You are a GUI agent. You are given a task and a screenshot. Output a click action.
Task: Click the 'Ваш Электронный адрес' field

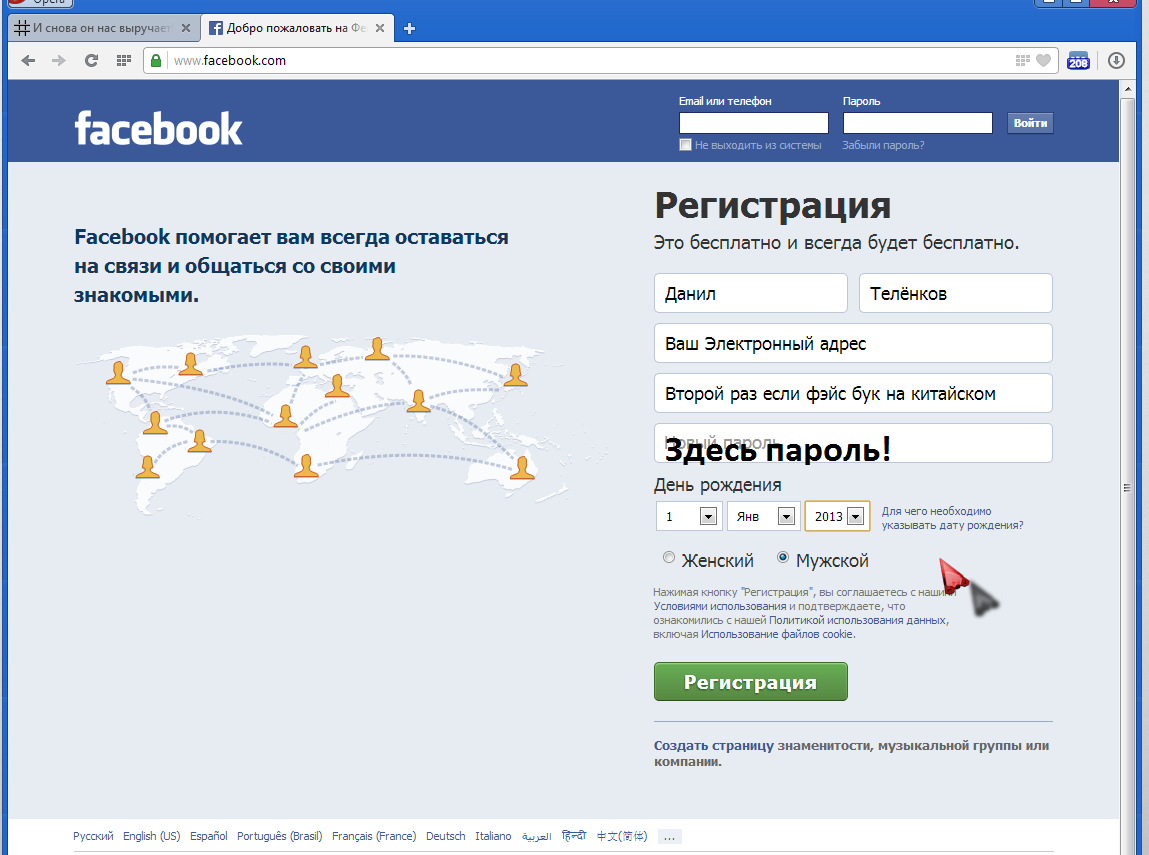pyautogui.click(x=853, y=343)
